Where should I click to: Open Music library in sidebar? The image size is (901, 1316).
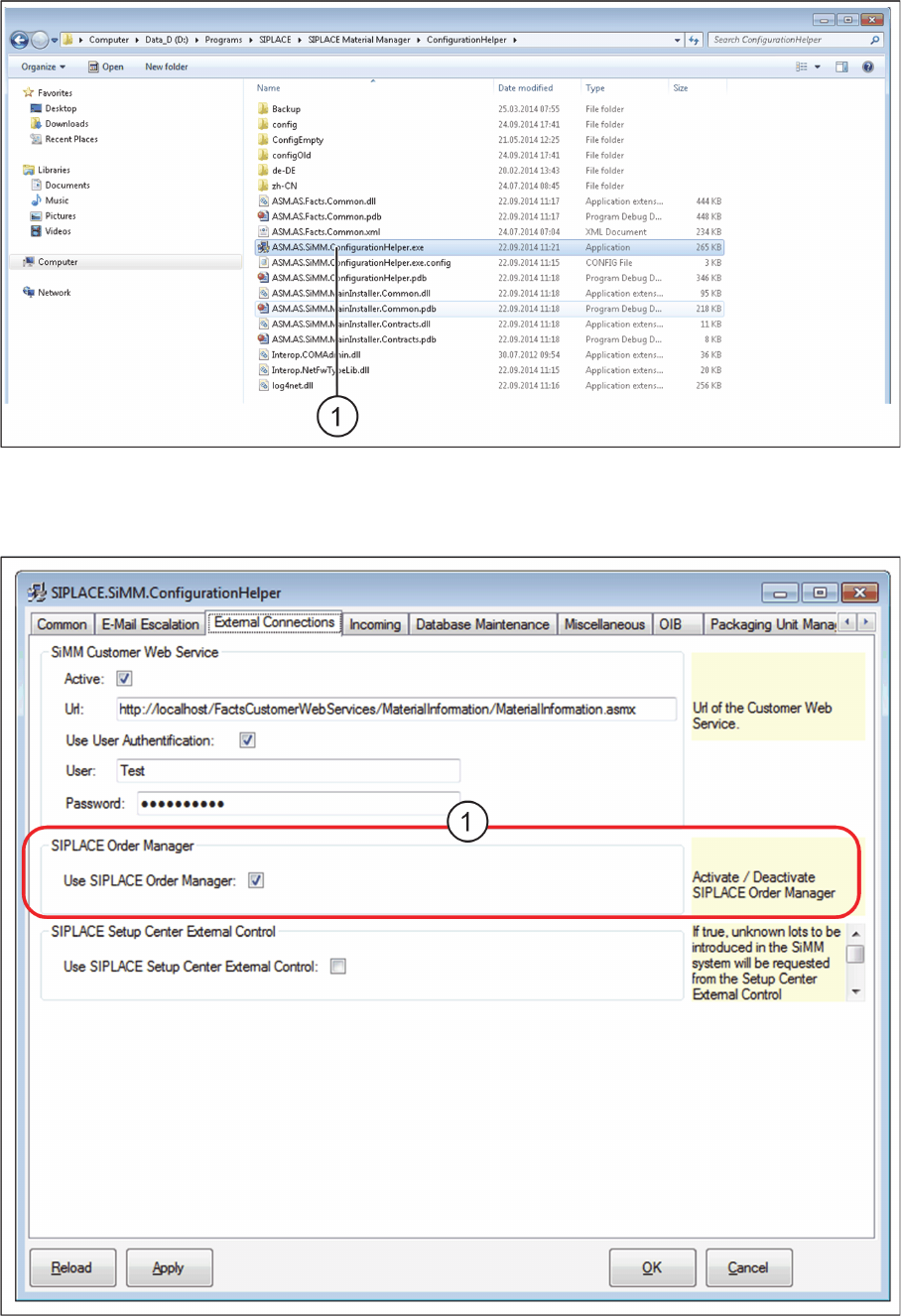click(50, 200)
